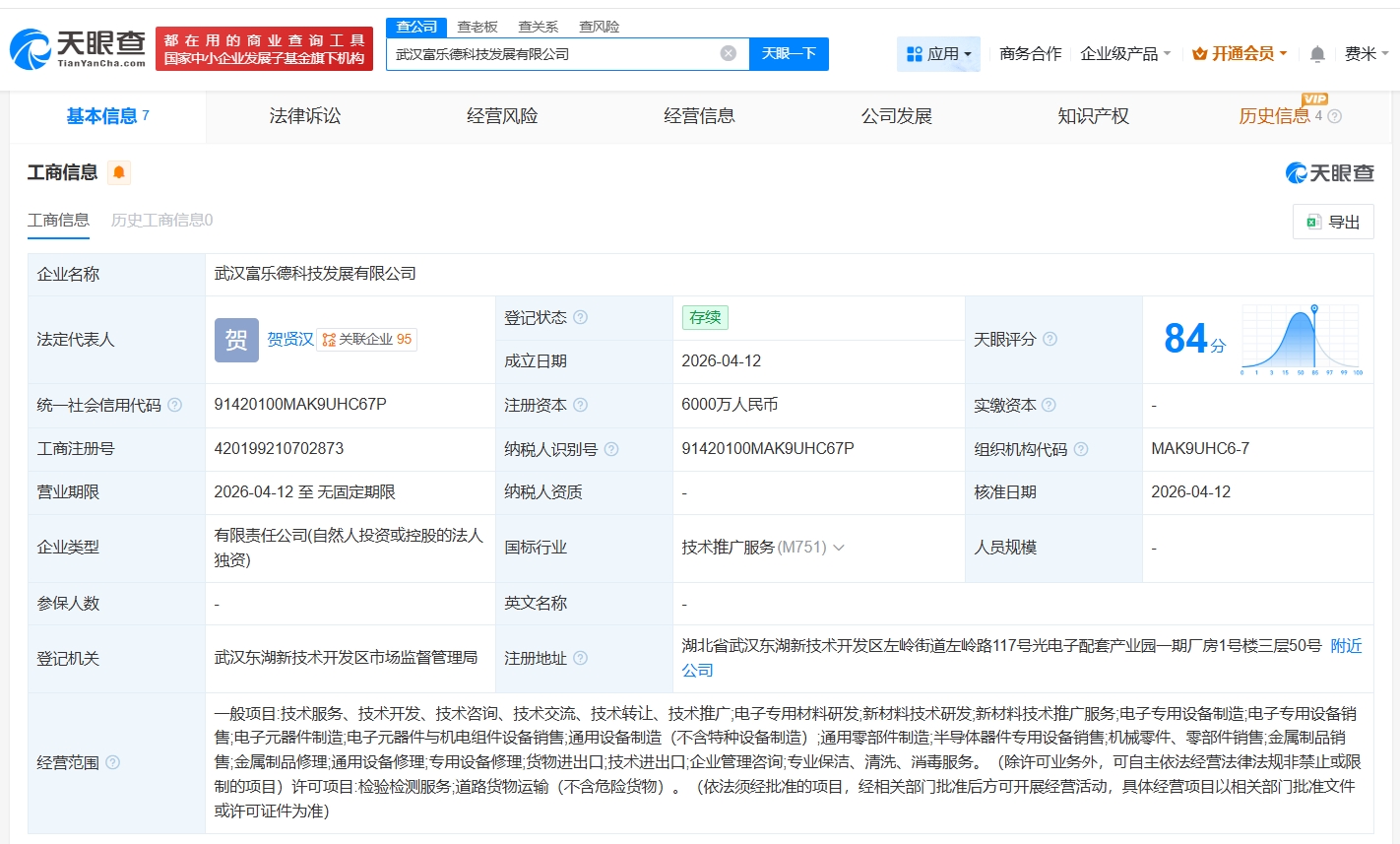Image resolution: width=1400 pixels, height=844 pixels.
Task: Click the 贺 avatar of legal representative
Action: tap(236, 340)
